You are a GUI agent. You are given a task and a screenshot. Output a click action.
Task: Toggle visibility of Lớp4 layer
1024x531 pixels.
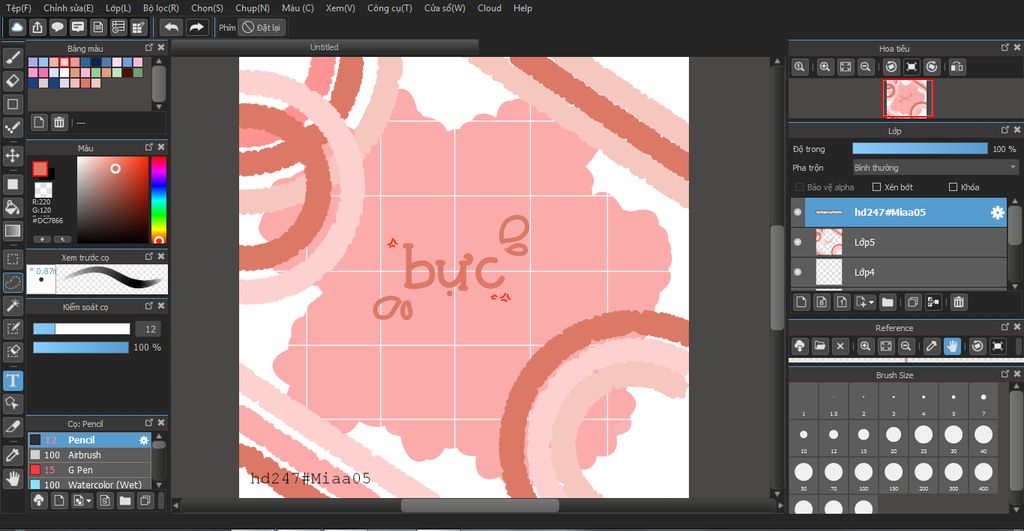point(797,272)
